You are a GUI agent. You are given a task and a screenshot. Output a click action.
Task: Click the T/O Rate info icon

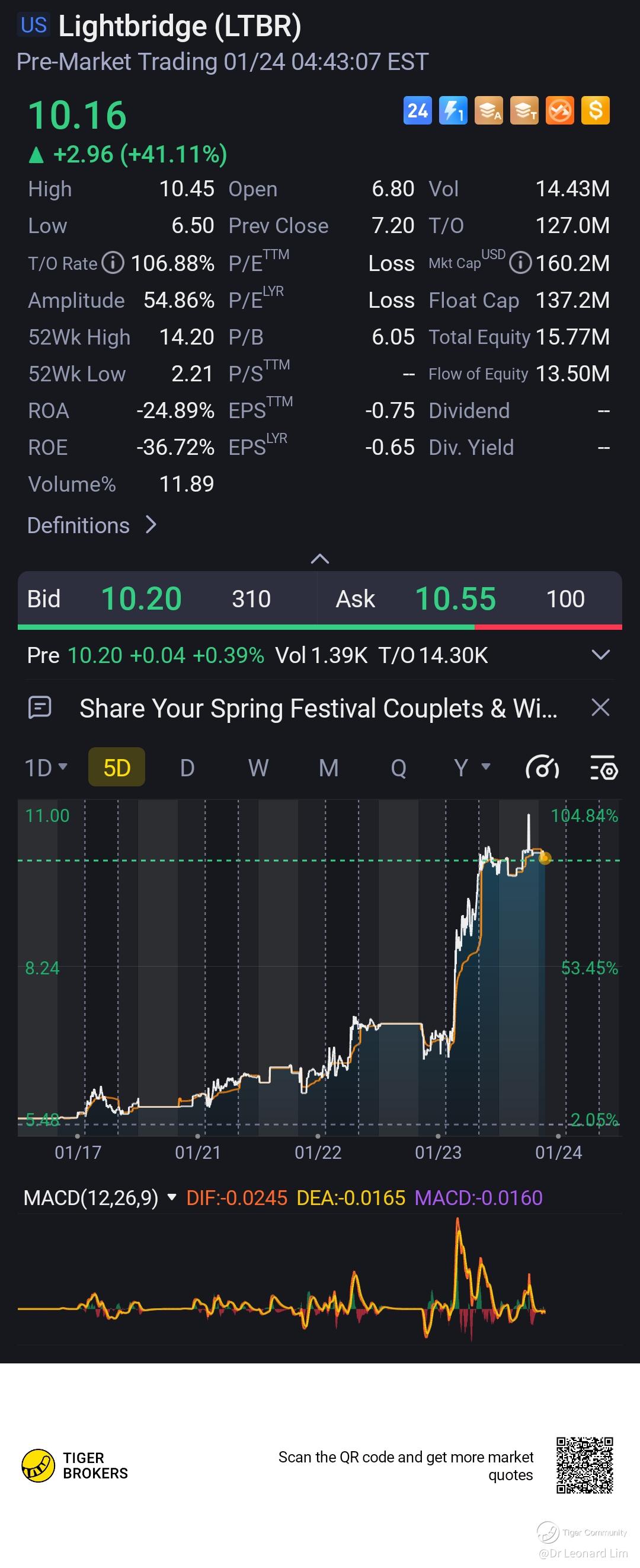pos(113,263)
